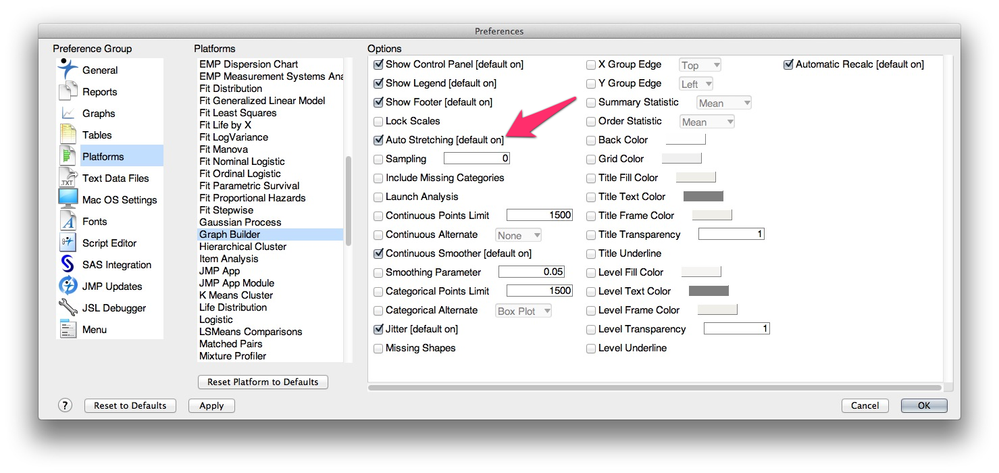Pick Grid Color swatch

[x=682, y=158]
